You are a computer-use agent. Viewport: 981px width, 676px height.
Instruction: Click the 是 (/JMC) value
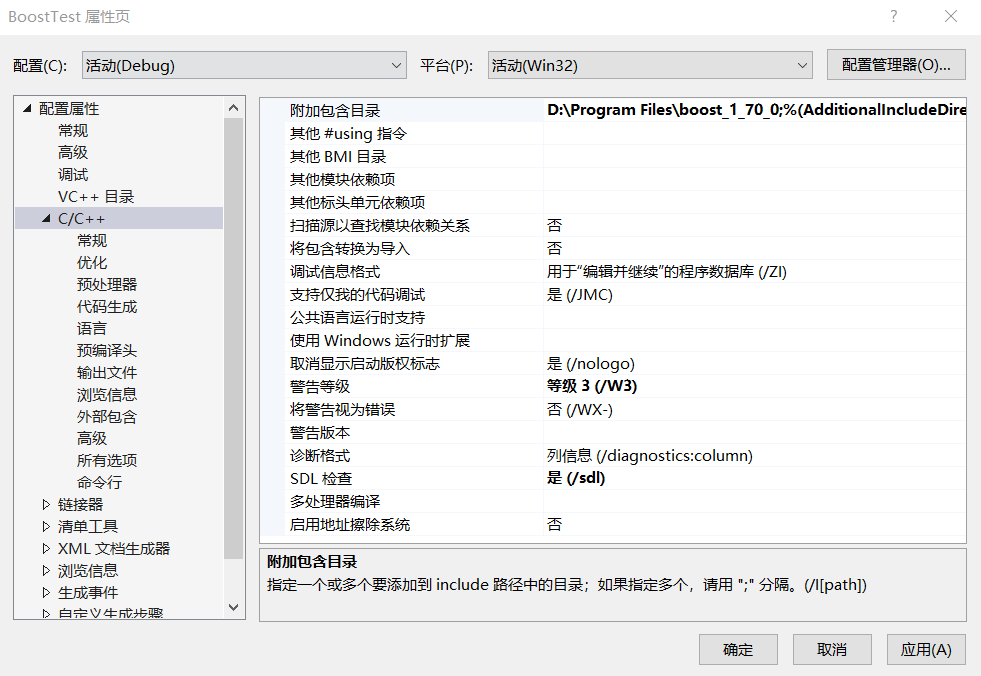579,294
